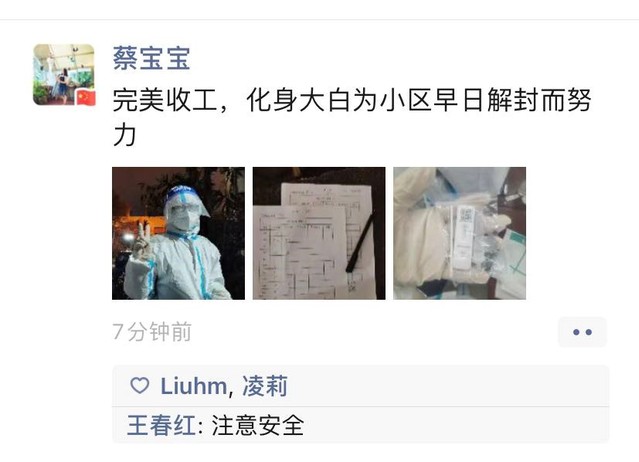
Task: Tap the trailing 力 character of the post
Action: (x=124, y=135)
